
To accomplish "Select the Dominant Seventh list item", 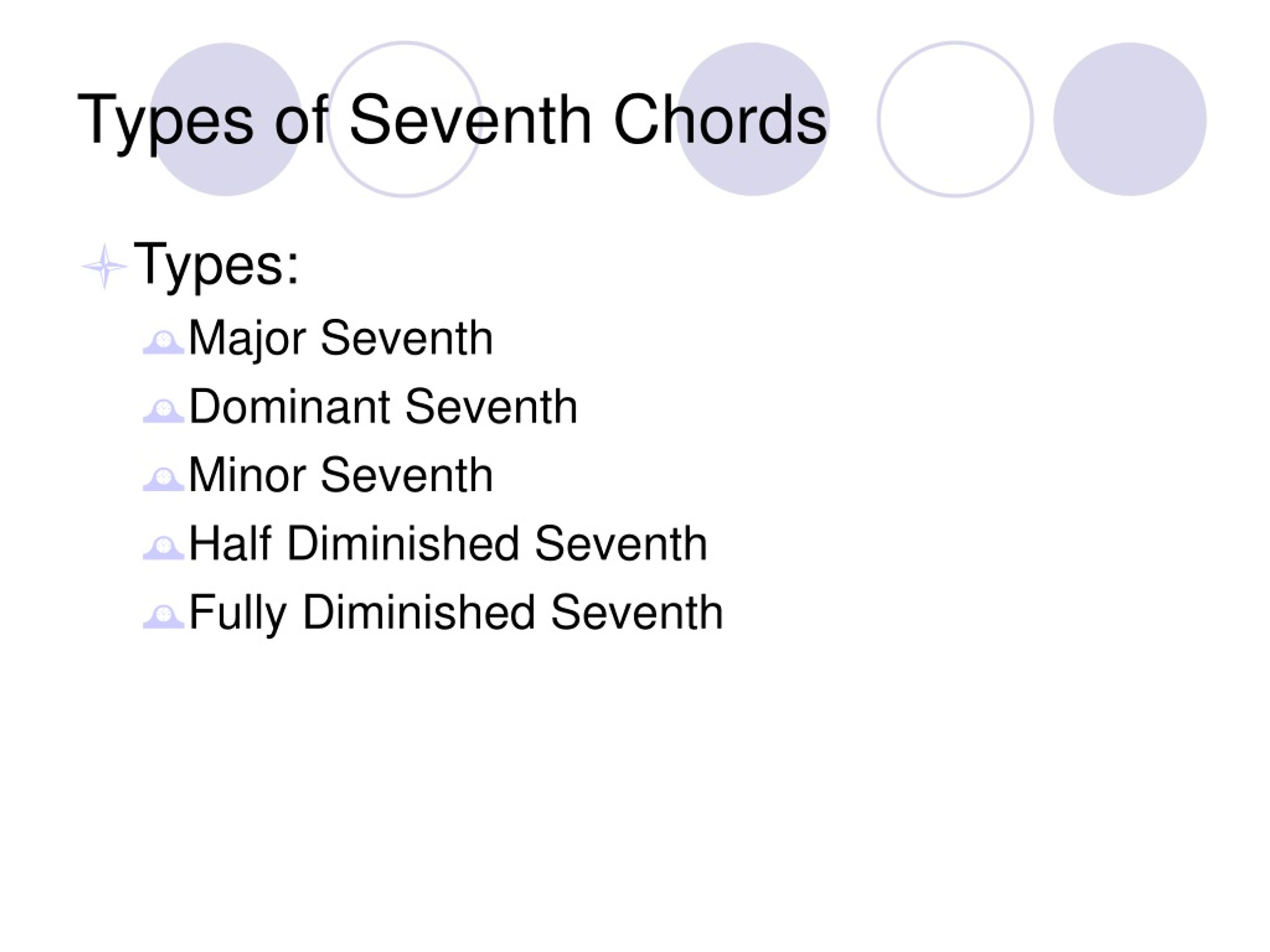I will (383, 407).
